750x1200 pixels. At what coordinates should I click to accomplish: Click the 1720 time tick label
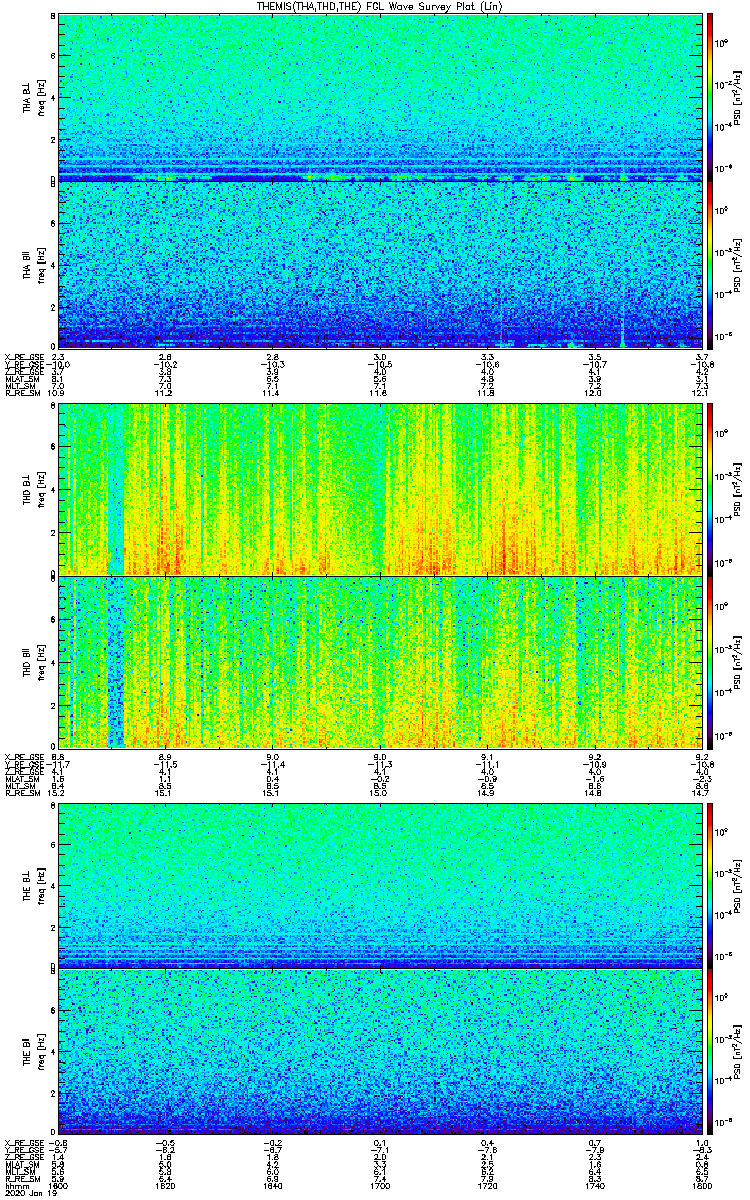click(487, 1187)
